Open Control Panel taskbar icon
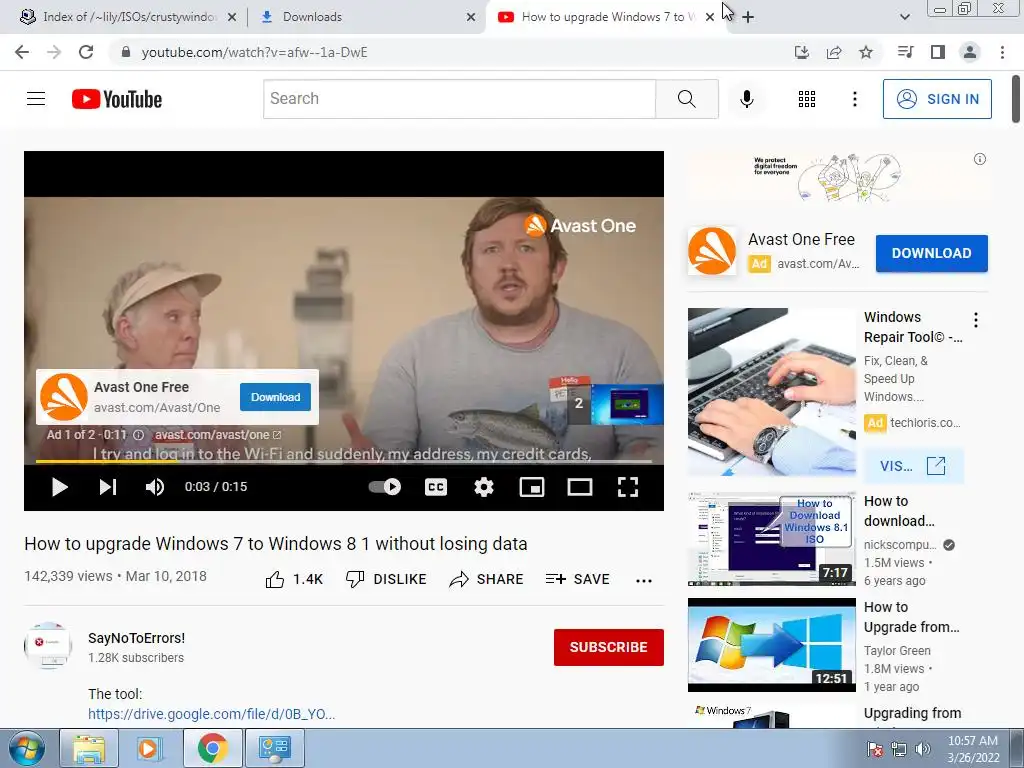The width and height of the screenshot is (1024, 768). coord(274,748)
